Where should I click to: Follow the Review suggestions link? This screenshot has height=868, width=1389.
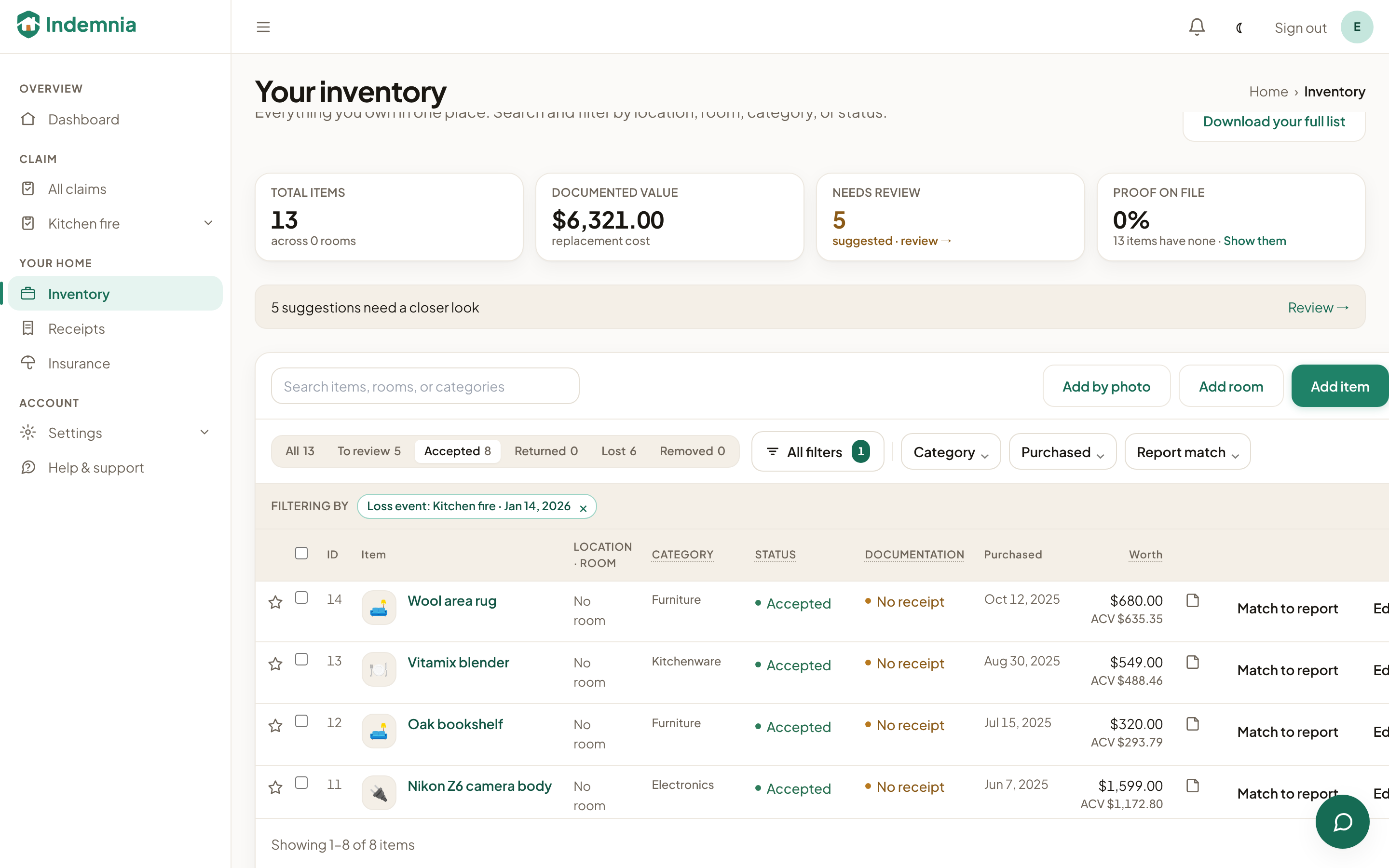coord(1318,308)
